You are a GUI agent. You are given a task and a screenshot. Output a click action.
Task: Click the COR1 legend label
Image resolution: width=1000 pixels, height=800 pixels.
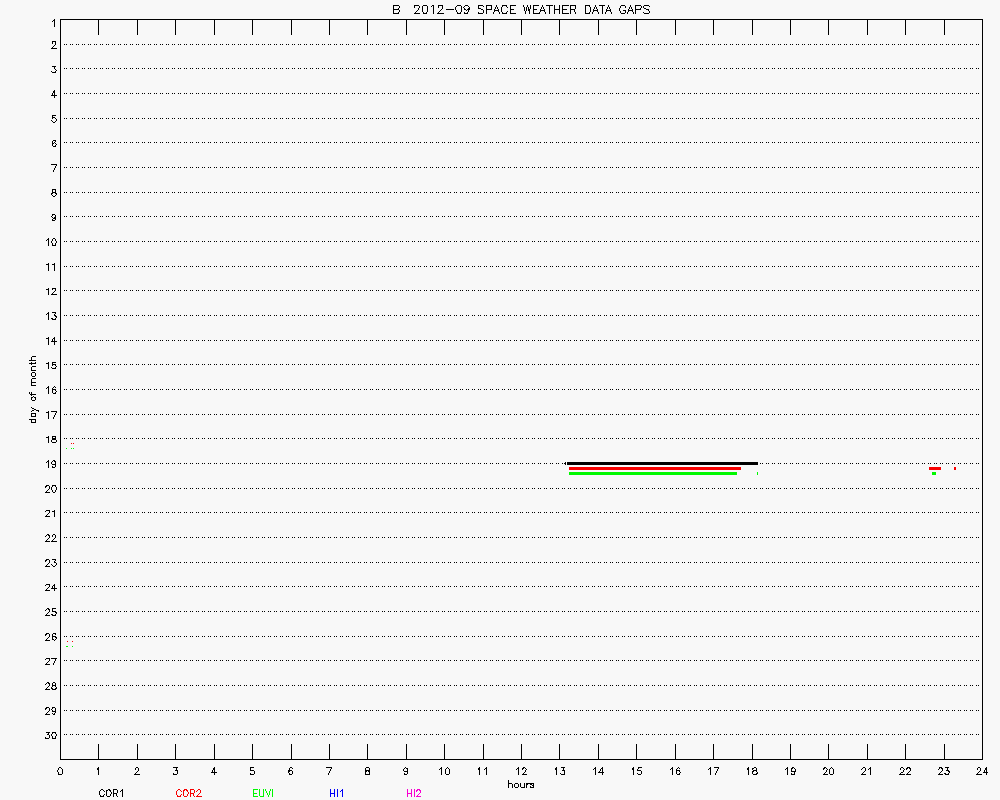(x=111, y=793)
